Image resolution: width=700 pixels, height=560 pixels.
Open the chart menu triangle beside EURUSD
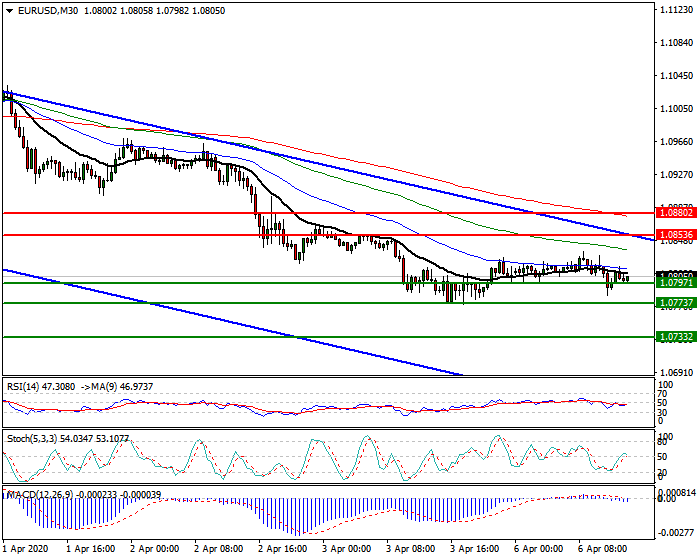click(9, 11)
